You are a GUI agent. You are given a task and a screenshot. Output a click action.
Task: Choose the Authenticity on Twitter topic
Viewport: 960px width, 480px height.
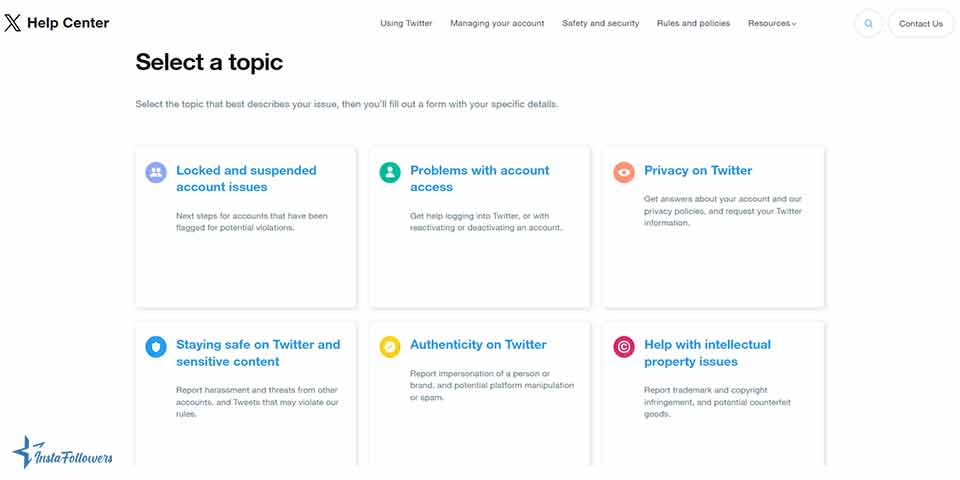(478, 345)
